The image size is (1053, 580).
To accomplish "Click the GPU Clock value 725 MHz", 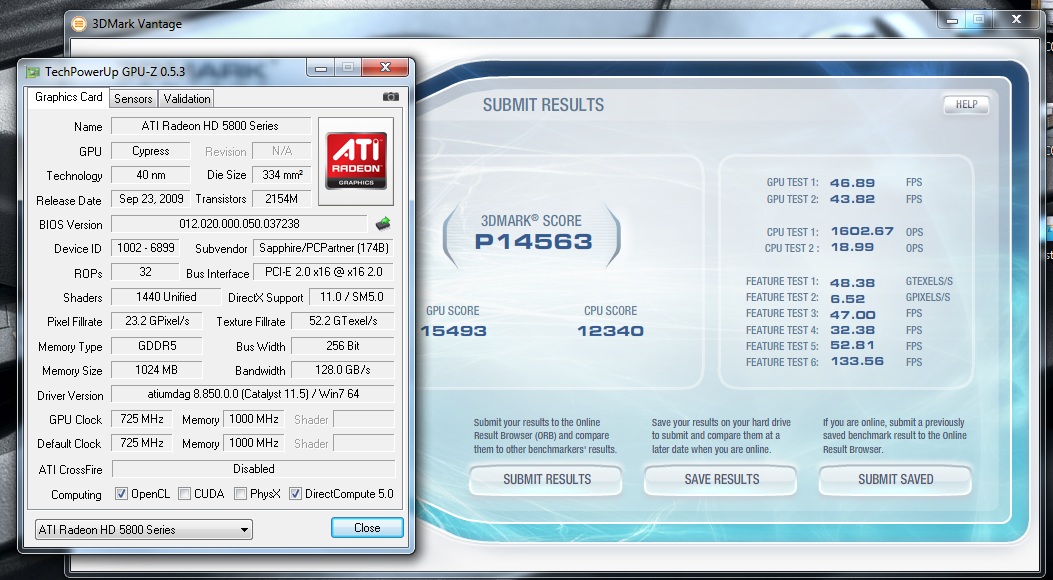I will (142, 419).
